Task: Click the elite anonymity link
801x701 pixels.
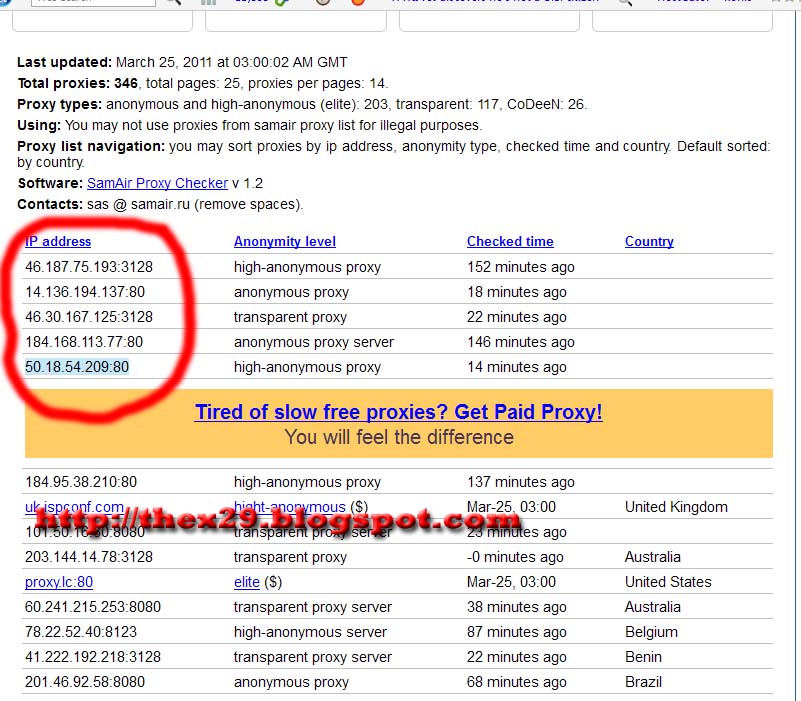Action: [247, 582]
